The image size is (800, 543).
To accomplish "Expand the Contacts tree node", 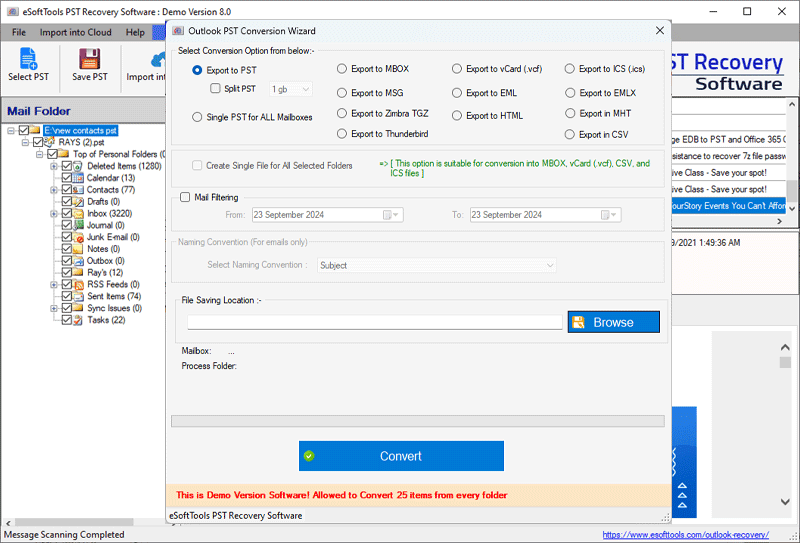I will tap(54, 190).
